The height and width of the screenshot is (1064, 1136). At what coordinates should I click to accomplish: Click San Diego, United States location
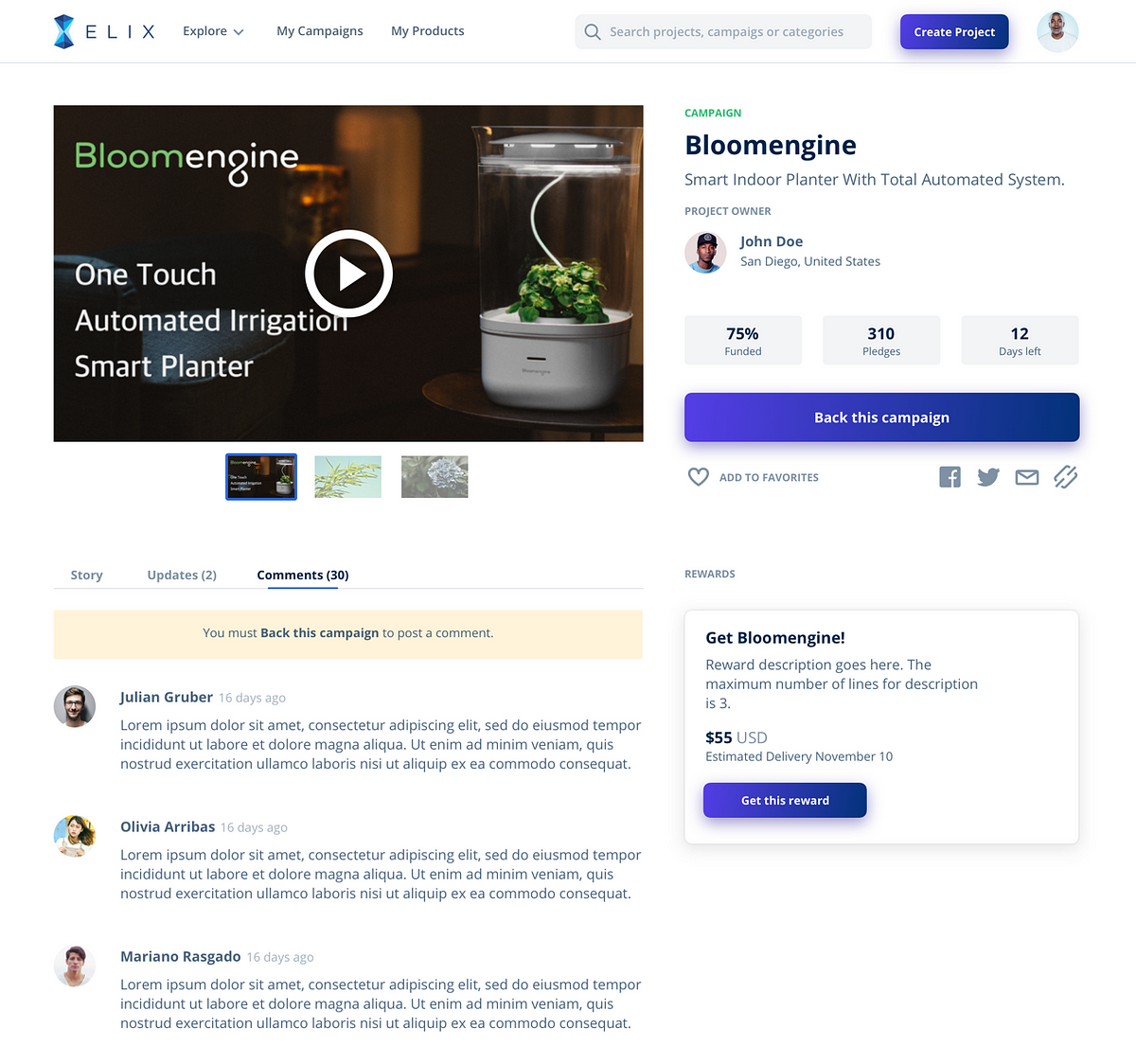(x=810, y=262)
